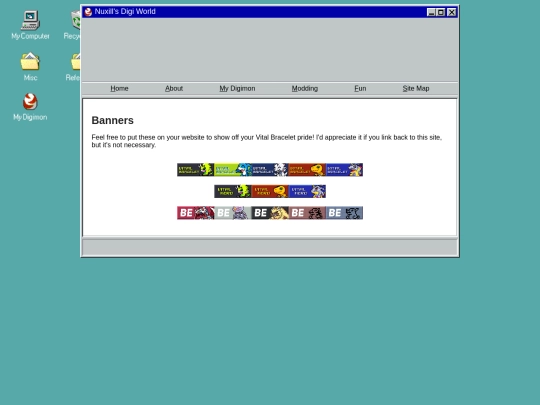This screenshot has width=540, height=405.
Task: Click the "Feel free to put these" paragraph
Action: pyautogui.click(x=267, y=141)
